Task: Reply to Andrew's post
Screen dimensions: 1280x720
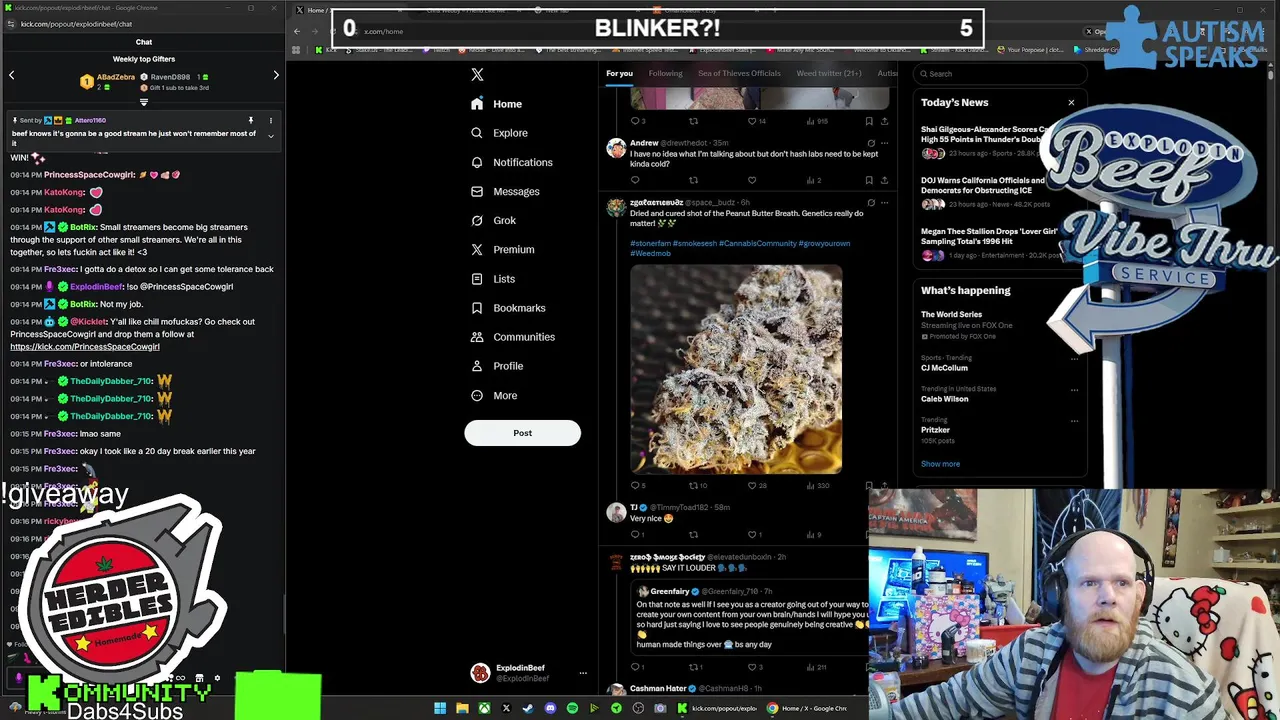Action: [635, 180]
